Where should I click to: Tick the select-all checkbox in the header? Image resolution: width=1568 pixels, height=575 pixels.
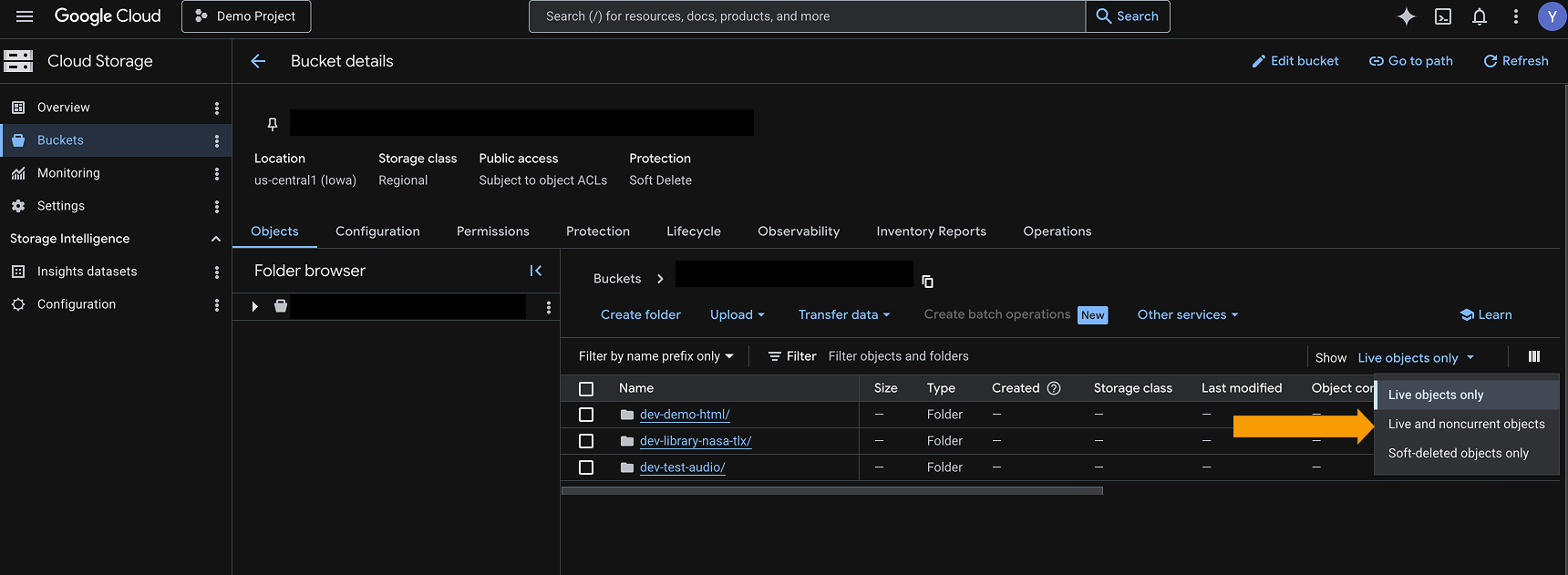[x=586, y=388]
